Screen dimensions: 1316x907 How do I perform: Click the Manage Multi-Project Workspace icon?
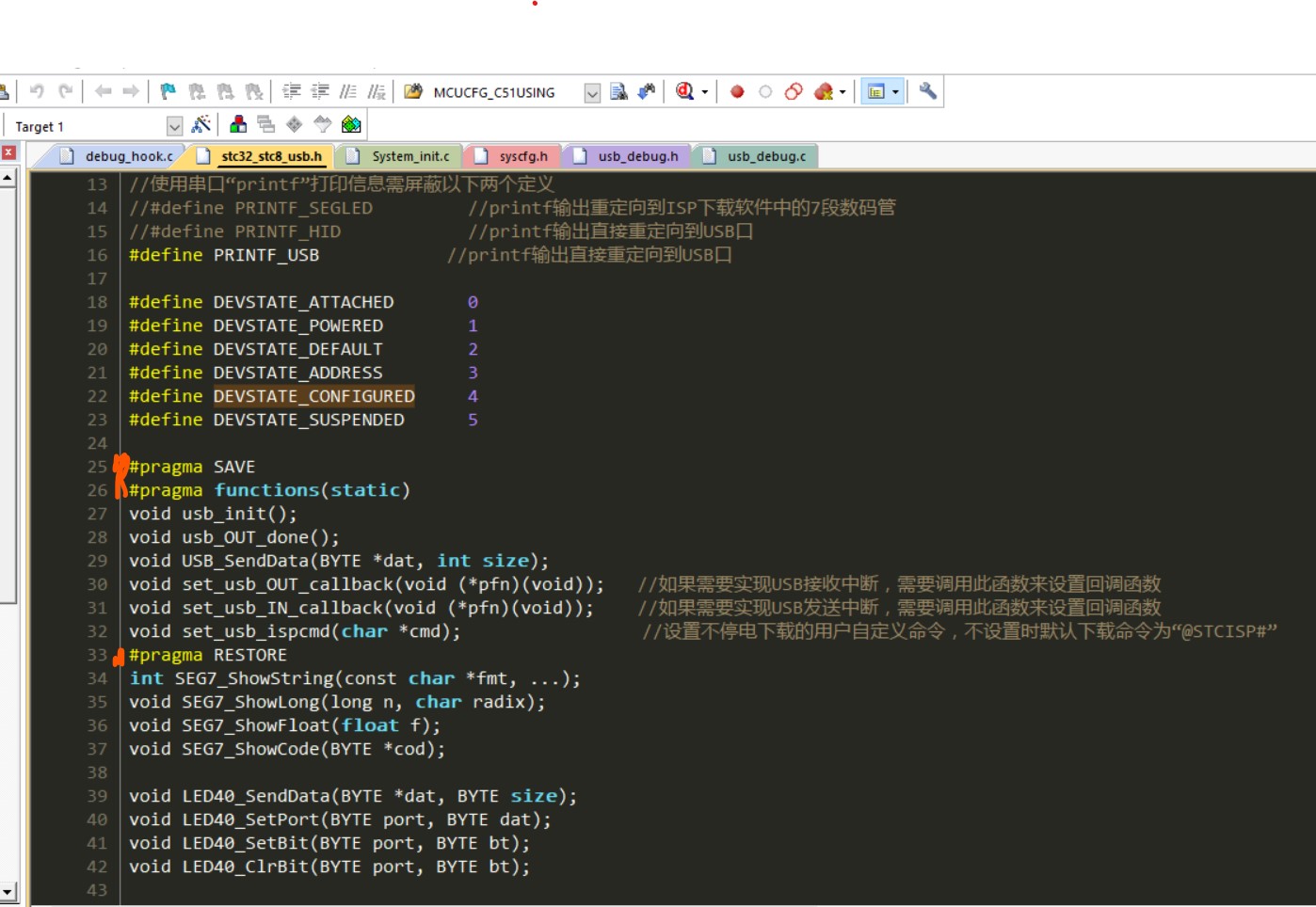pos(266,124)
